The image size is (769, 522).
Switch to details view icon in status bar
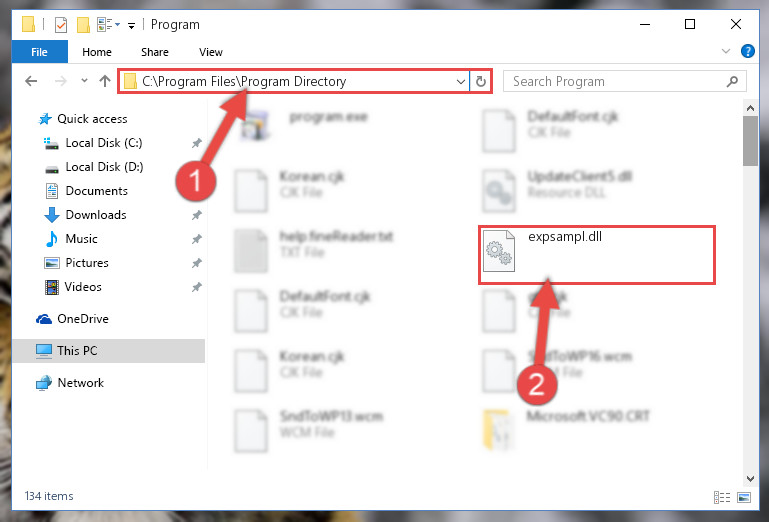[x=722, y=497]
